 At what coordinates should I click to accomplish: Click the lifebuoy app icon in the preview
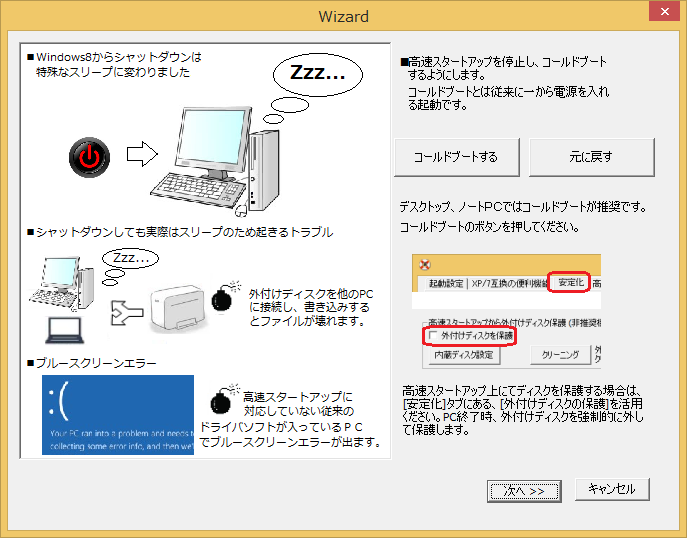tap(425, 265)
